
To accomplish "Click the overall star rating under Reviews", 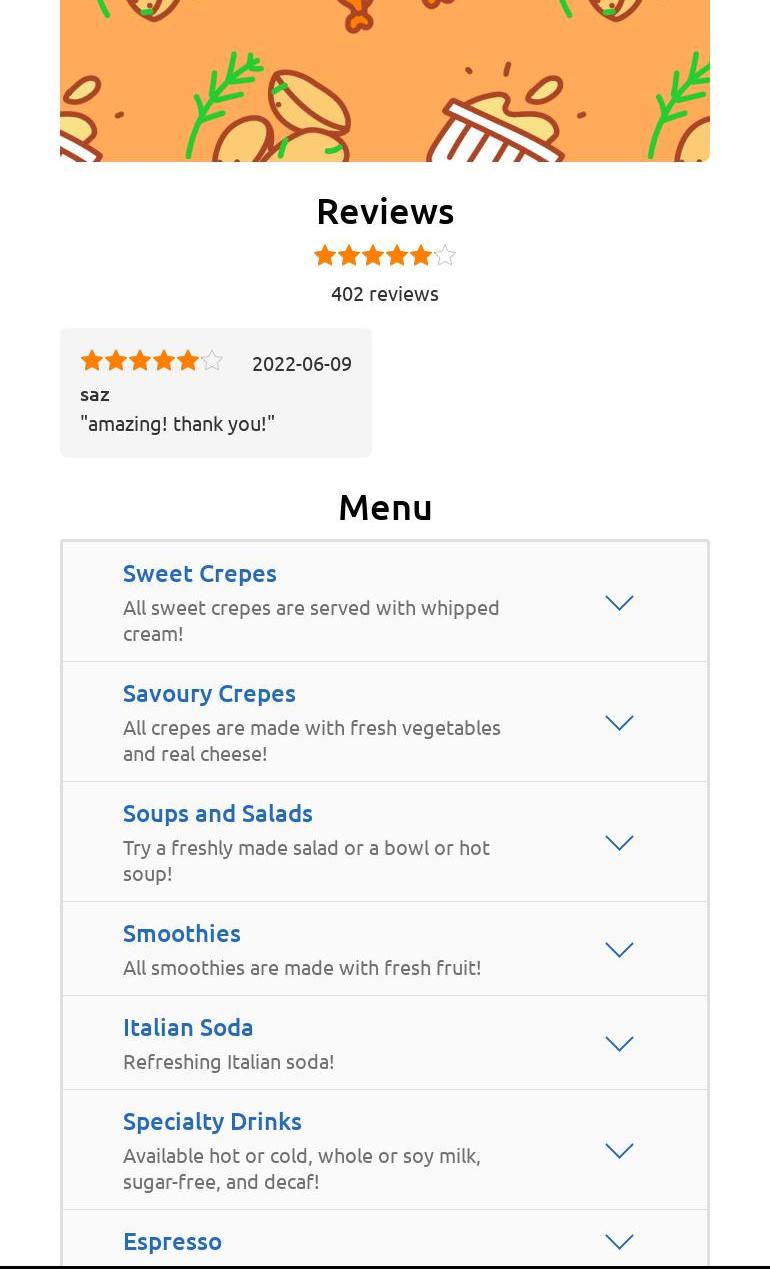I will point(385,255).
